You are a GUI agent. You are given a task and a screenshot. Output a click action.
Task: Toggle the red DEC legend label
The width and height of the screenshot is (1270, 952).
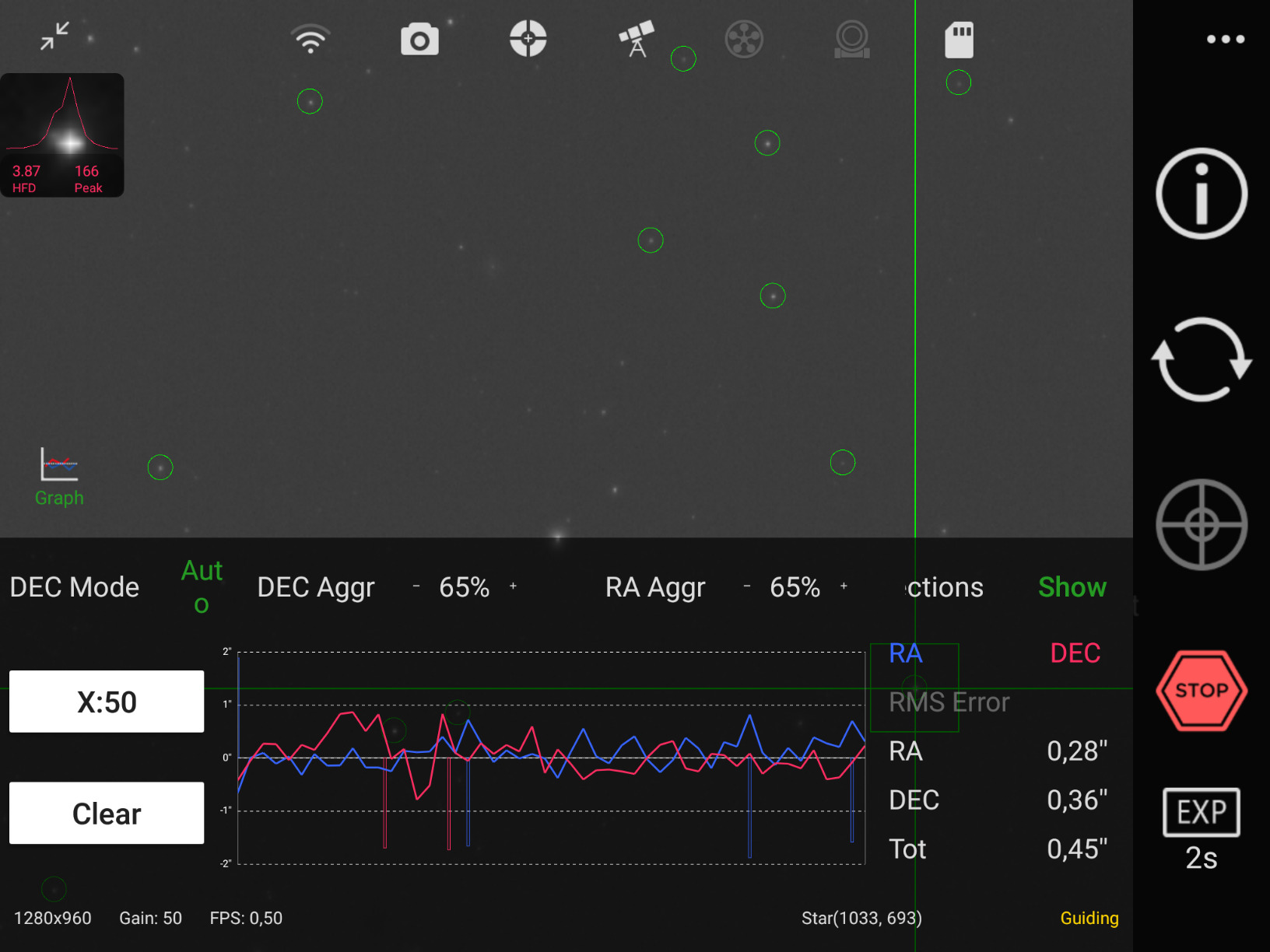pyautogui.click(x=1075, y=653)
